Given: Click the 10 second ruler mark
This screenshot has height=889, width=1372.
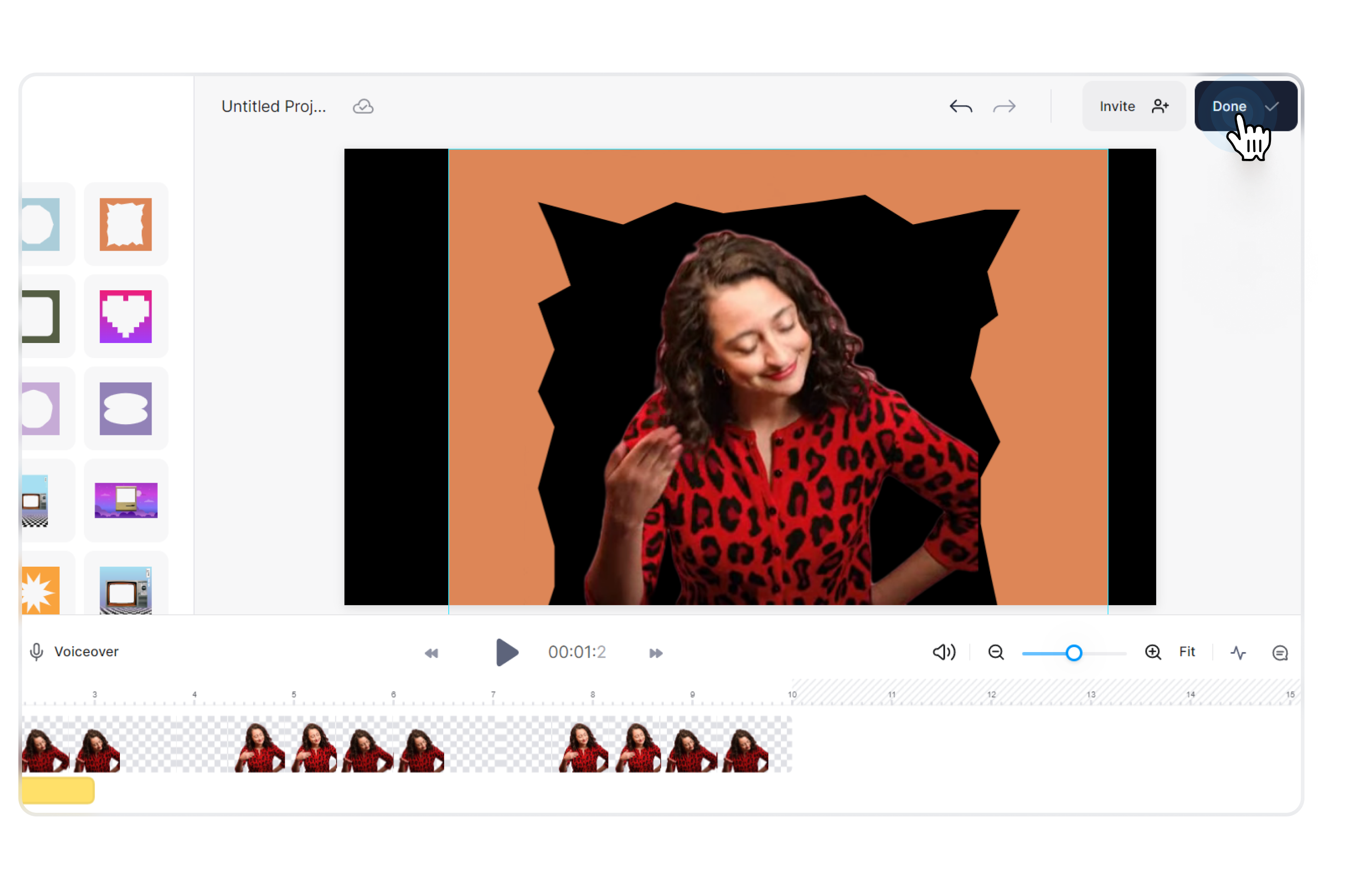Looking at the screenshot, I should point(792,694).
